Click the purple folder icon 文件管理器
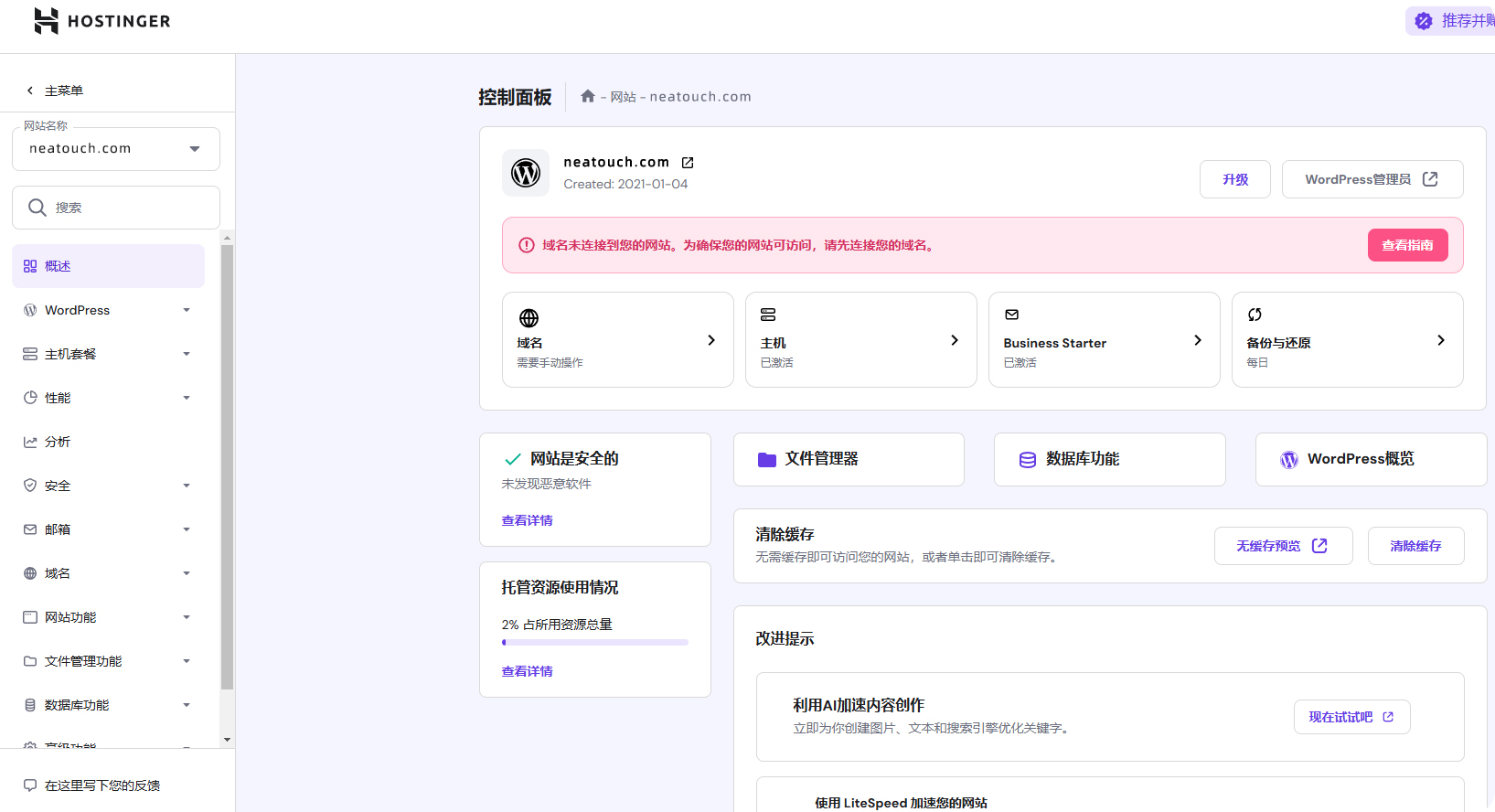Viewport: 1495px width, 812px height. click(767, 459)
